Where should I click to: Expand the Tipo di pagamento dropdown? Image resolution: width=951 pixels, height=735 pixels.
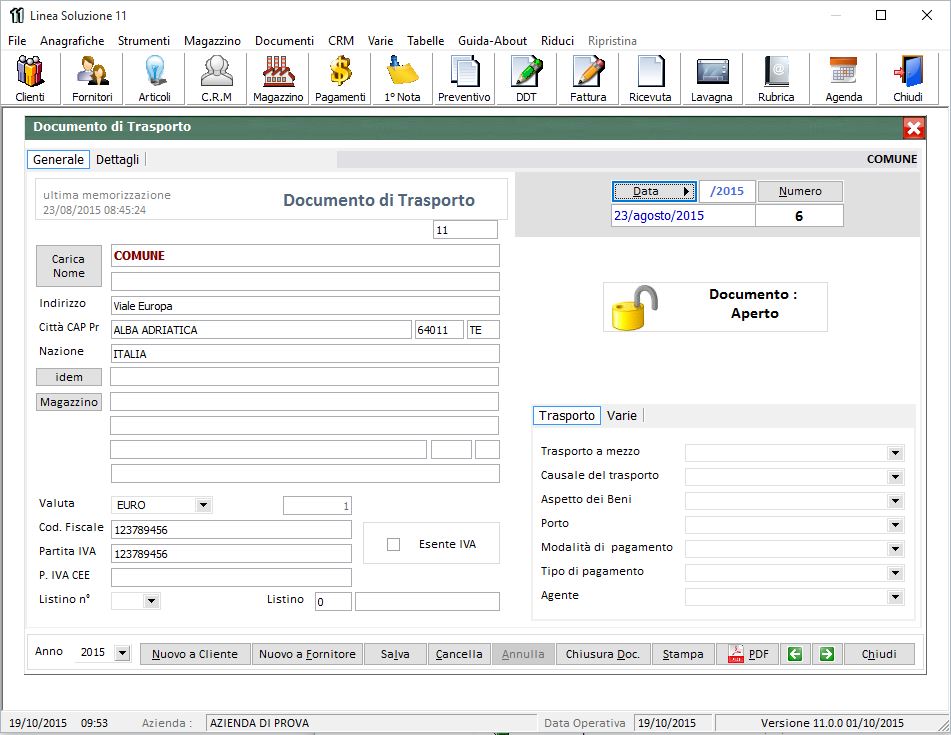pos(895,573)
